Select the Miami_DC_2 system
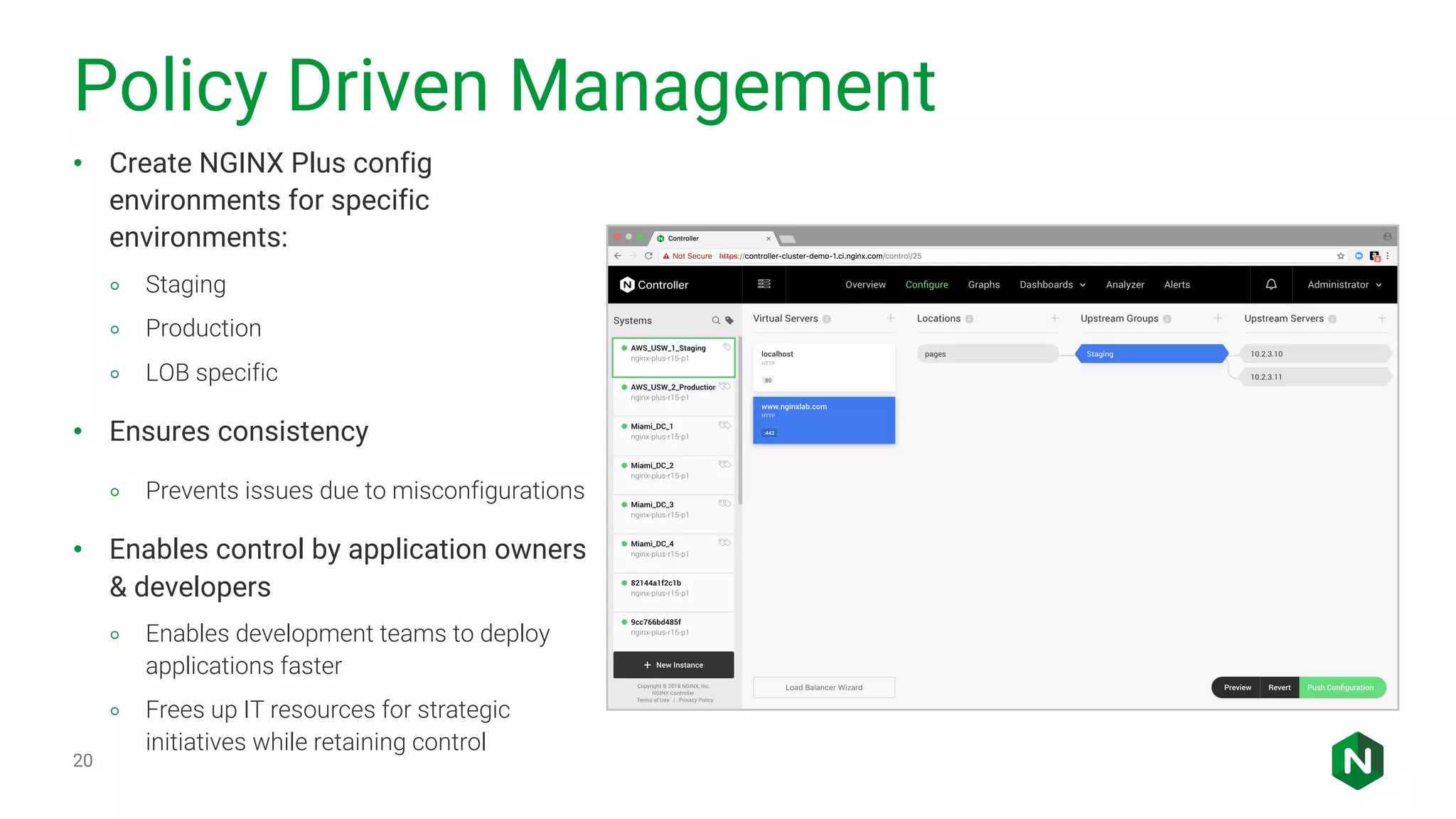Viewport: 1456px width, 819px height. pos(673,474)
